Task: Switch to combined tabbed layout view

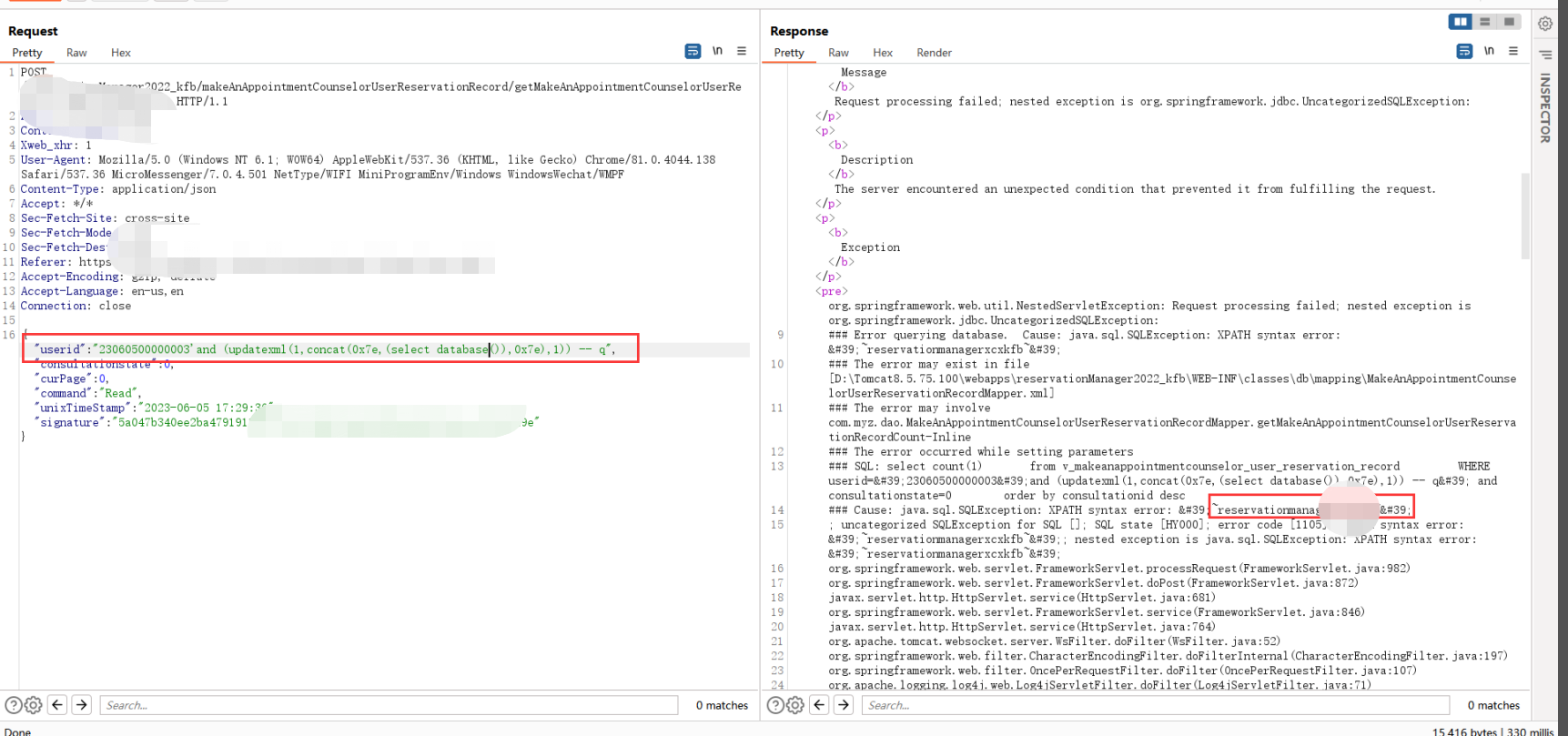Action: (1509, 22)
